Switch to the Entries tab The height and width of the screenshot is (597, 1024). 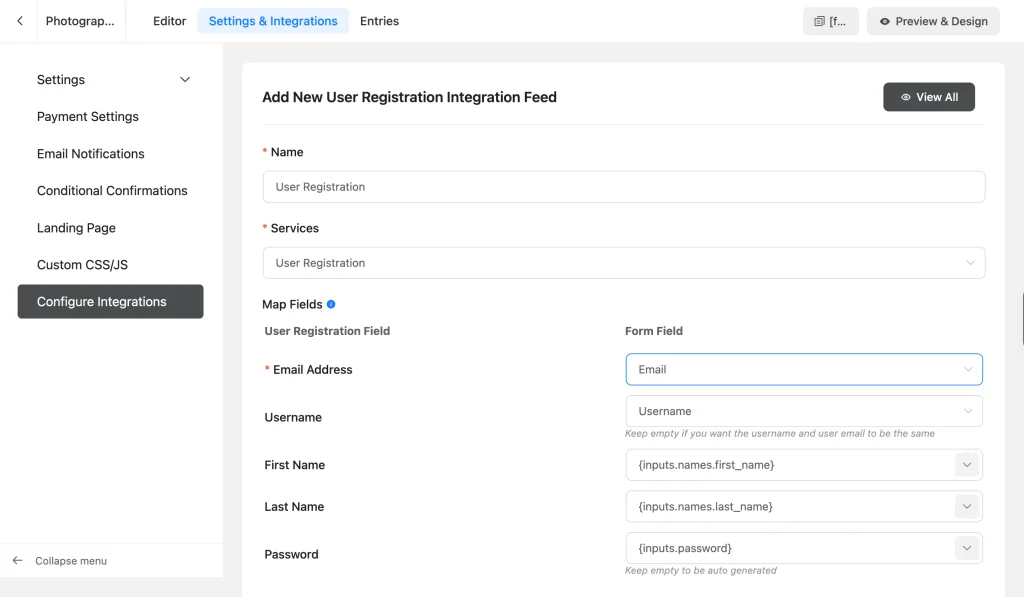point(379,21)
